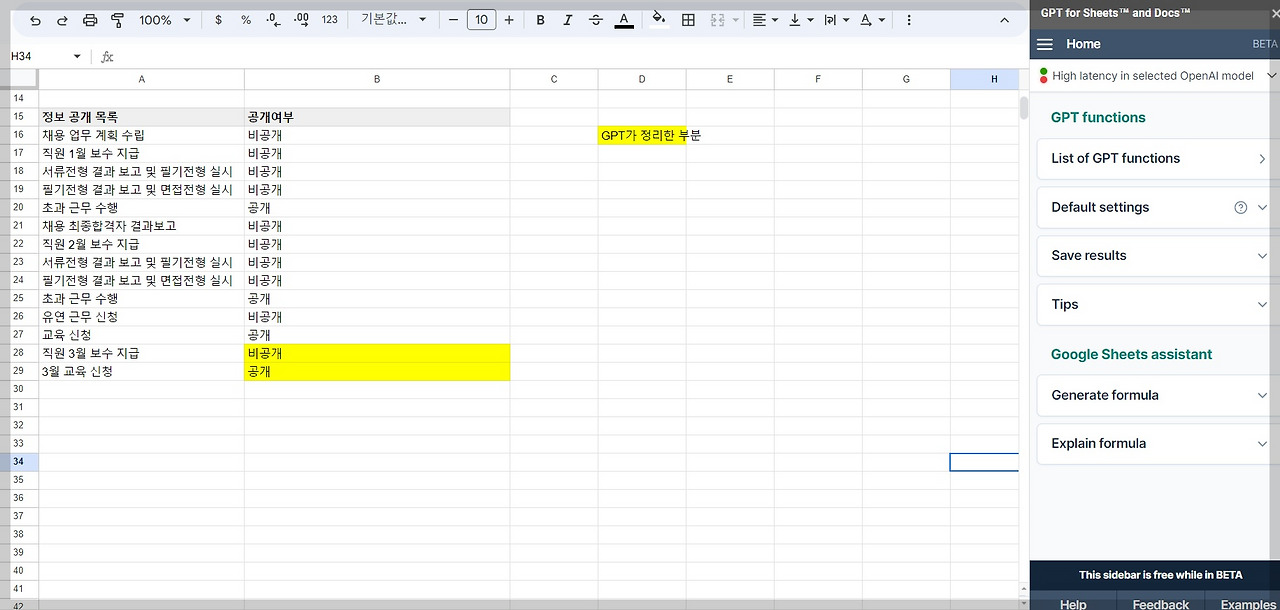Expand Tips section
This screenshot has height=610, width=1280.
pyautogui.click(x=1154, y=304)
